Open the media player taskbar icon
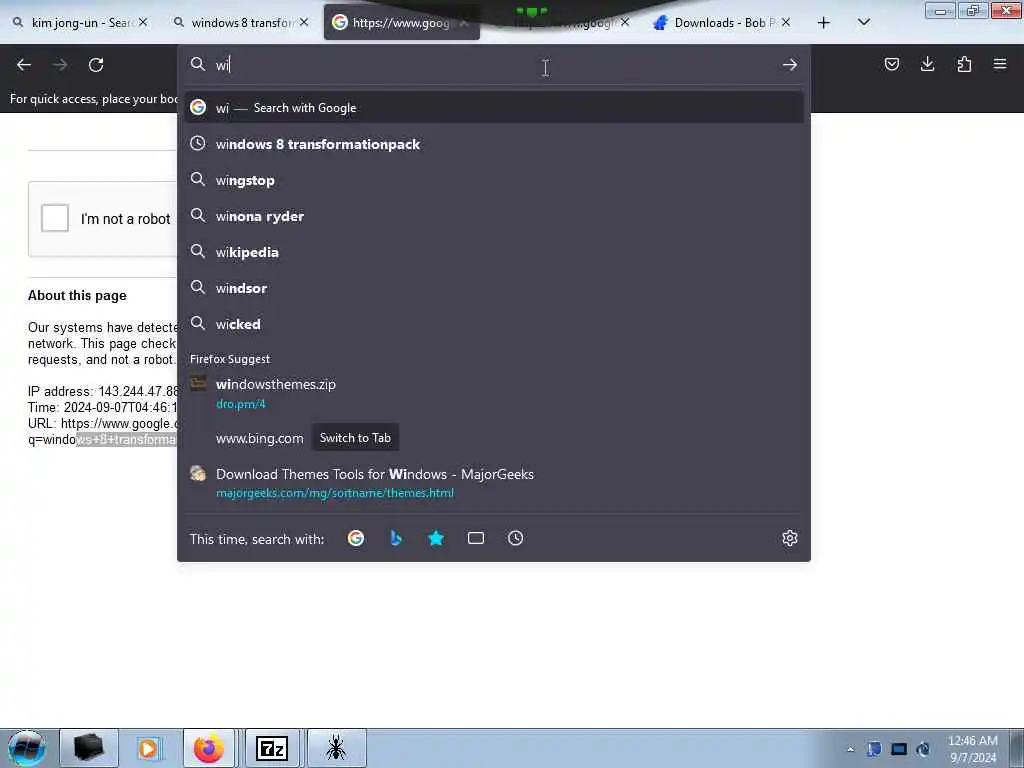1024x768 pixels. click(x=148, y=748)
